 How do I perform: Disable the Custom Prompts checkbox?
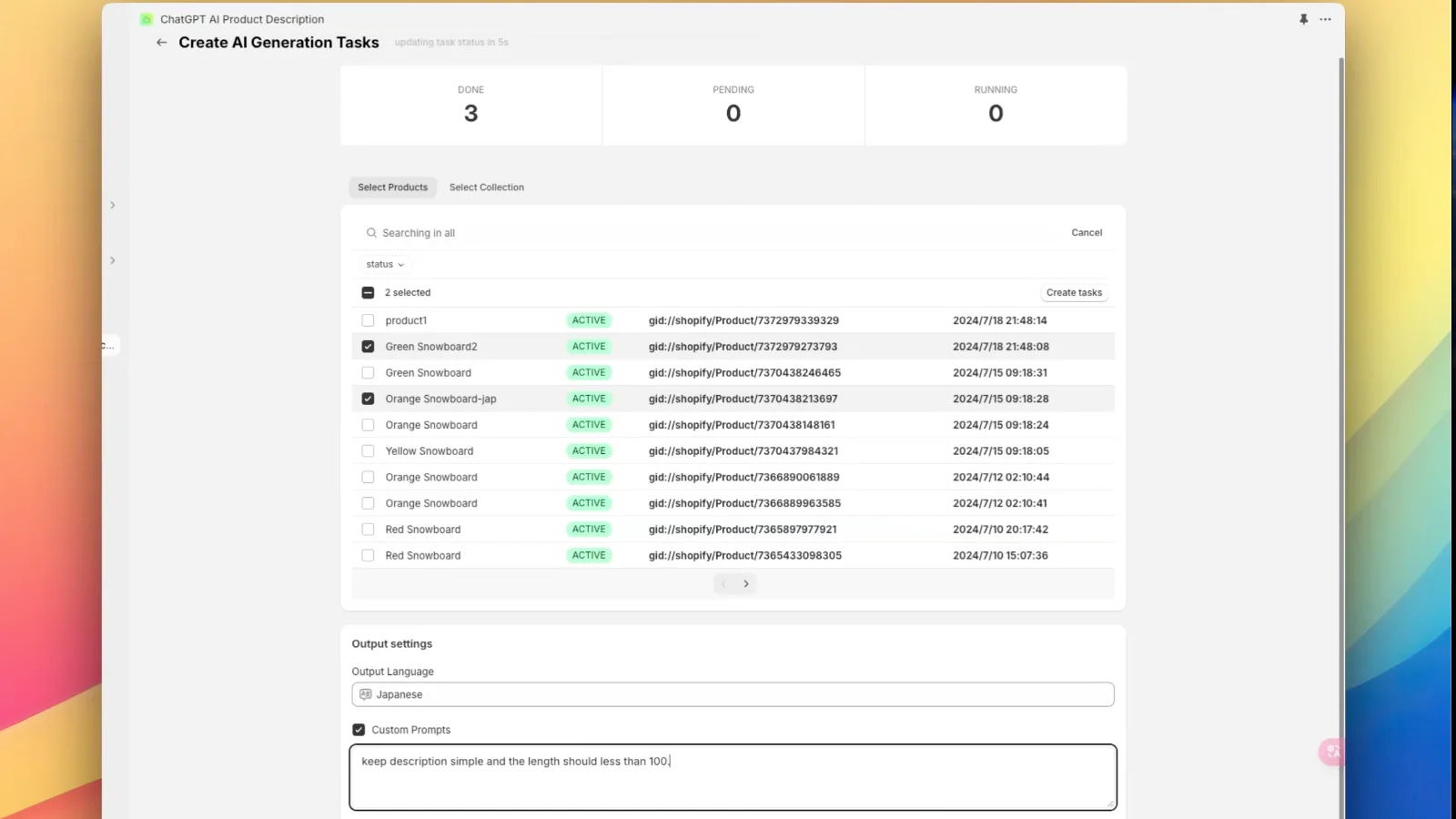click(x=358, y=729)
